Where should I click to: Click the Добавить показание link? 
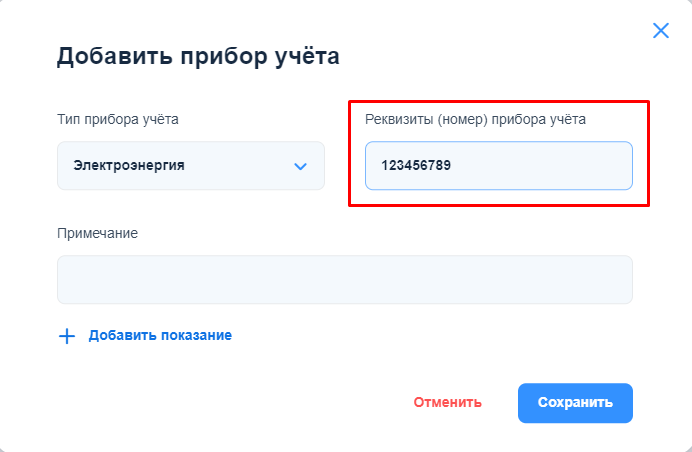(160, 336)
